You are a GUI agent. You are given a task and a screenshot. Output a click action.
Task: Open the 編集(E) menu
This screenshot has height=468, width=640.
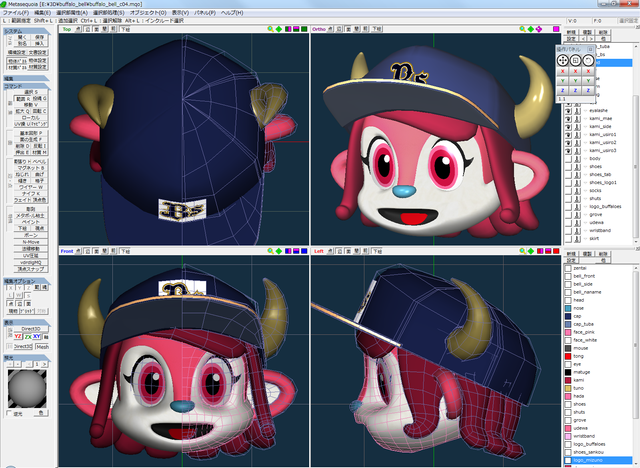(x=42, y=13)
